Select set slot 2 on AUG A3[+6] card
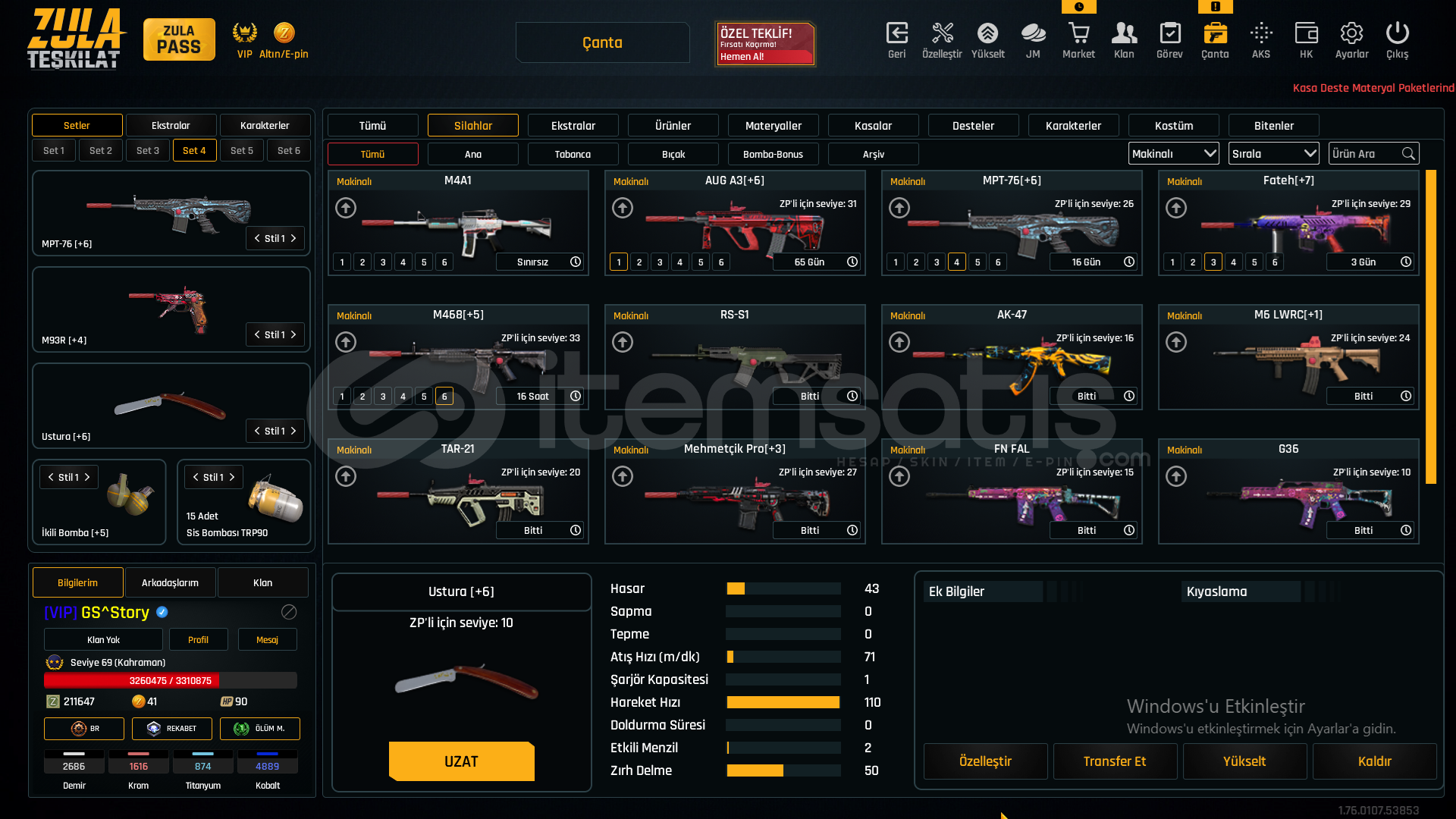 639,262
